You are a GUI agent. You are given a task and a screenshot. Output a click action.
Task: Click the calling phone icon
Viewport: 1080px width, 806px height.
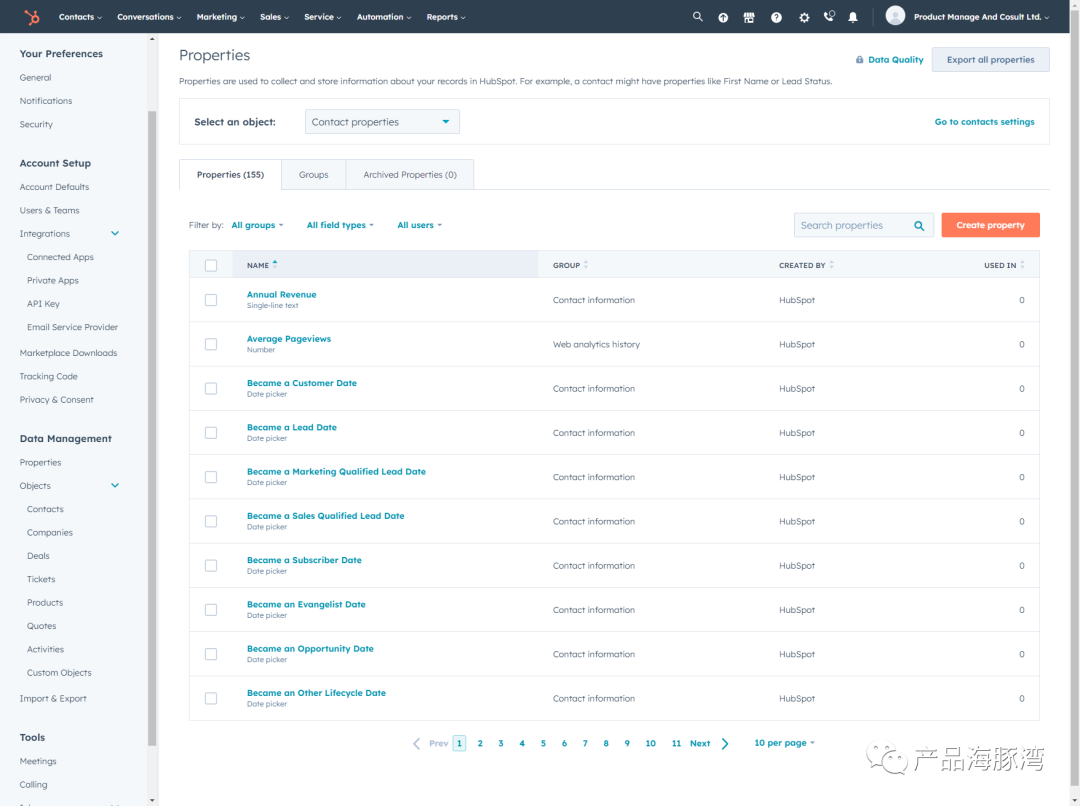(x=829, y=16)
